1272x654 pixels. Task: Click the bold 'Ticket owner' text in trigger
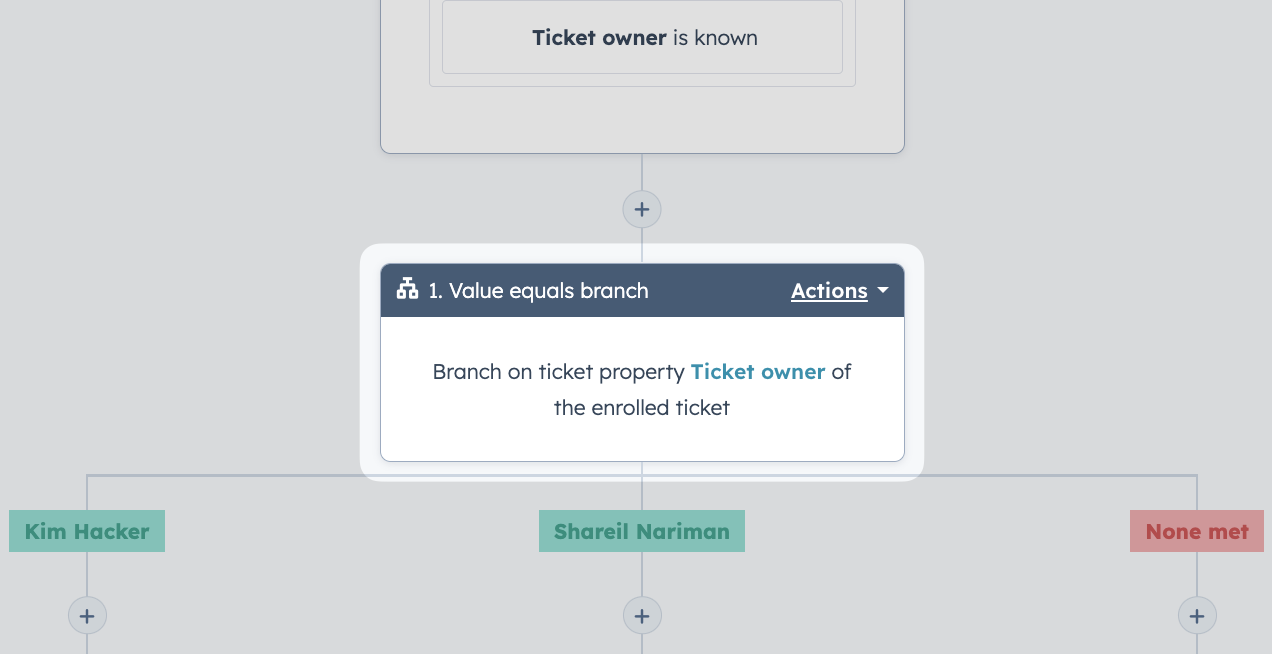coord(599,38)
